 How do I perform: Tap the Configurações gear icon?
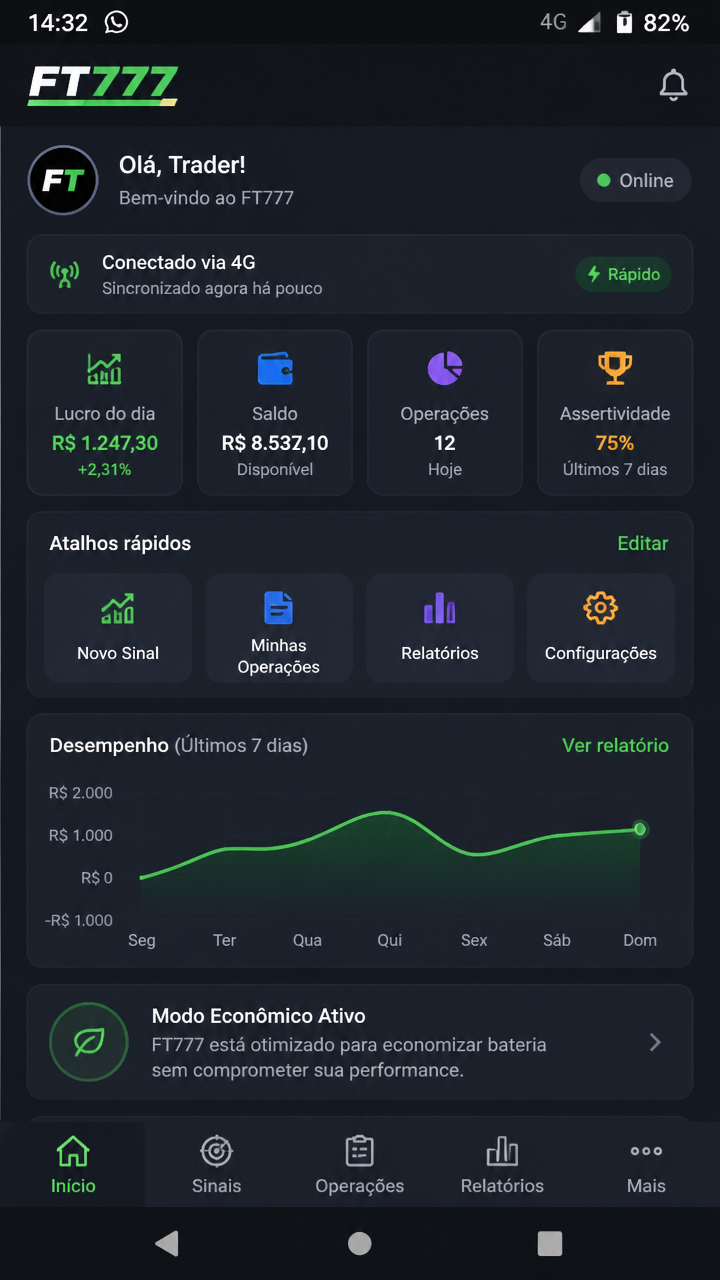pyautogui.click(x=600, y=608)
